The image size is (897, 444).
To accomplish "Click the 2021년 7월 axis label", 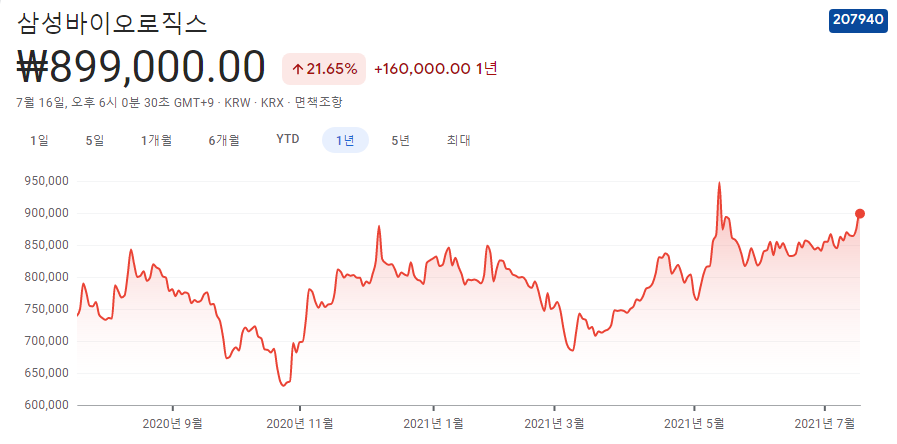I will [824, 423].
